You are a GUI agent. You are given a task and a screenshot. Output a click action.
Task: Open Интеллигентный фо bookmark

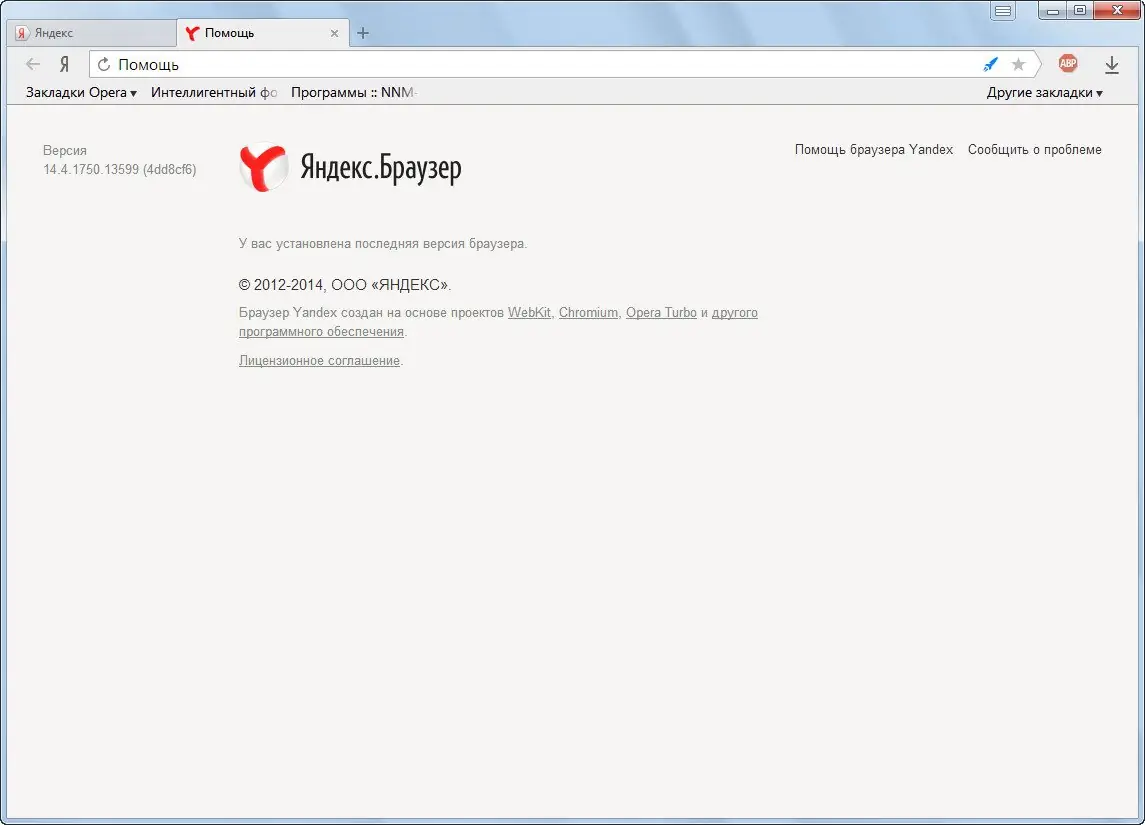click(x=214, y=93)
